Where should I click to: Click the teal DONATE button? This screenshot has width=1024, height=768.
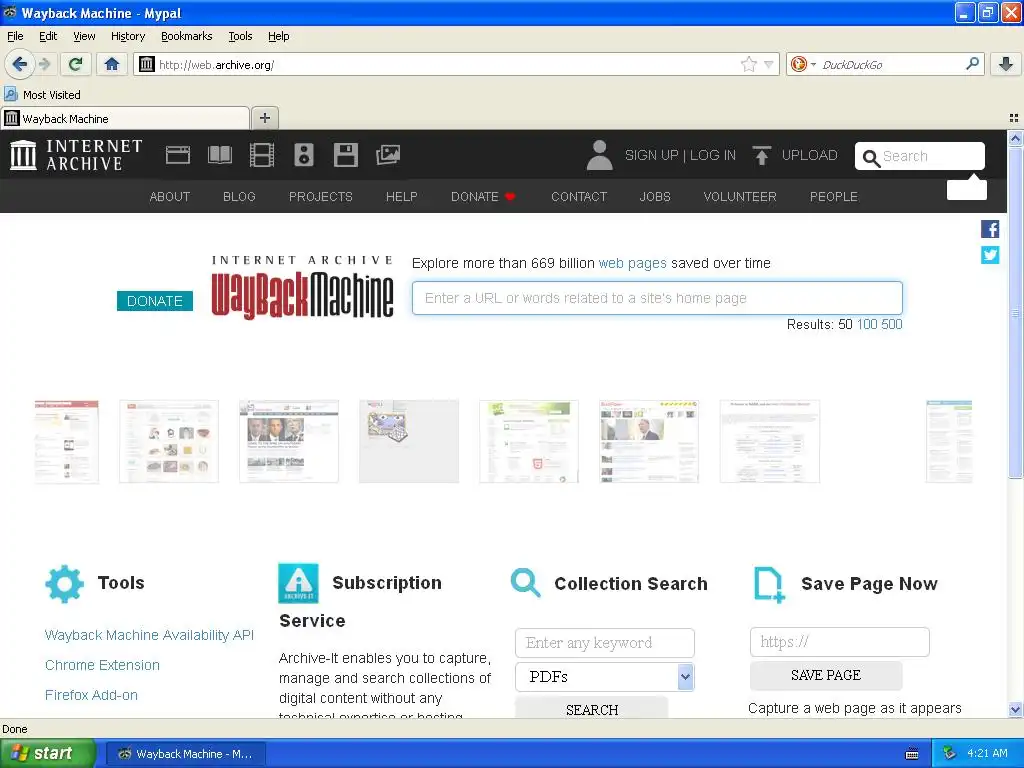[x=155, y=301]
